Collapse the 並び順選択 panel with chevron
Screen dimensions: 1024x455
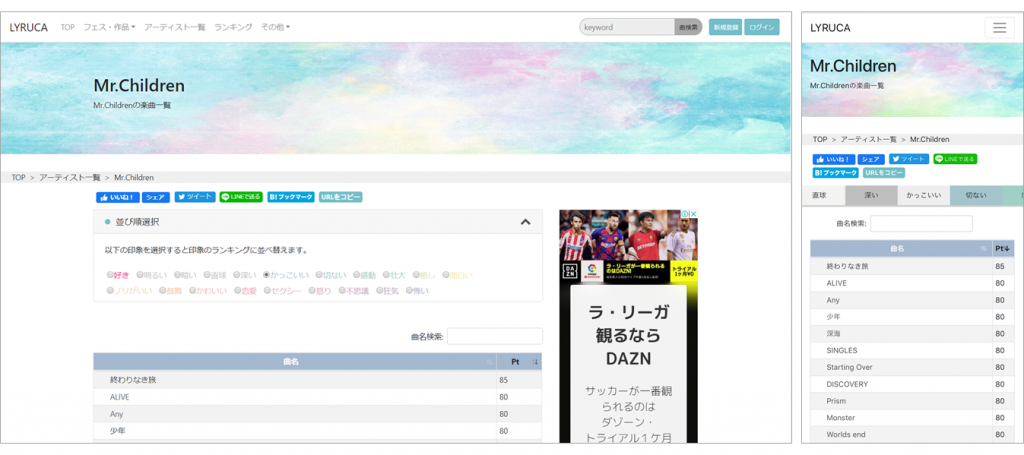[x=525, y=222]
